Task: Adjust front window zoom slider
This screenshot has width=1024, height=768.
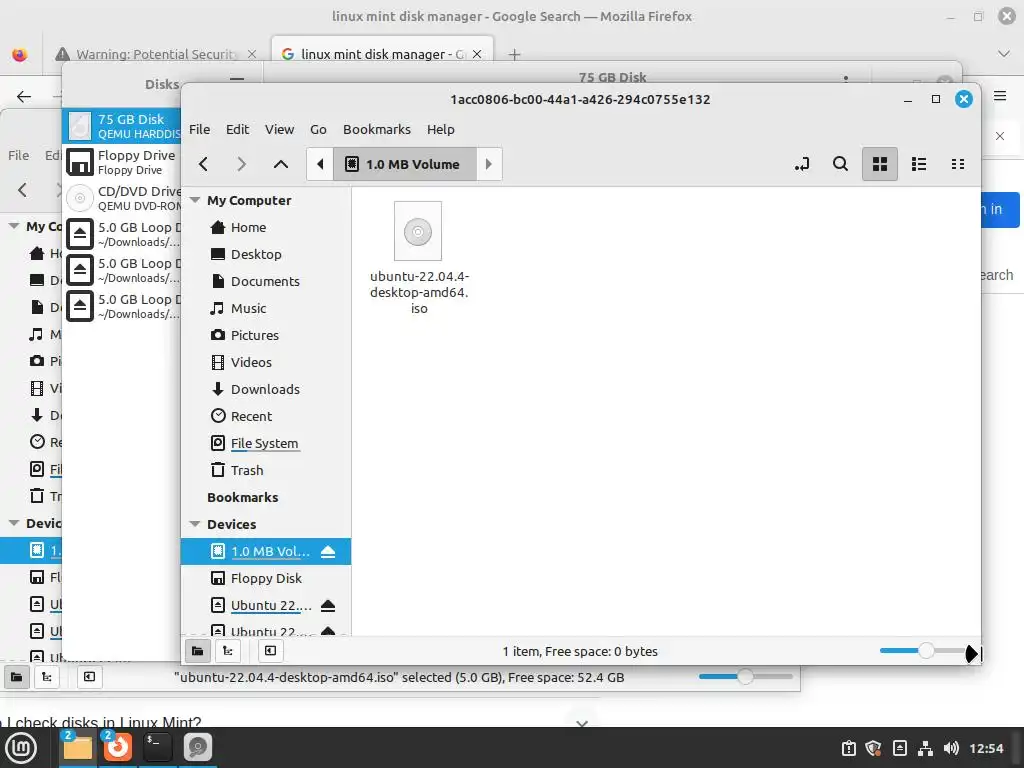Action: (925, 650)
